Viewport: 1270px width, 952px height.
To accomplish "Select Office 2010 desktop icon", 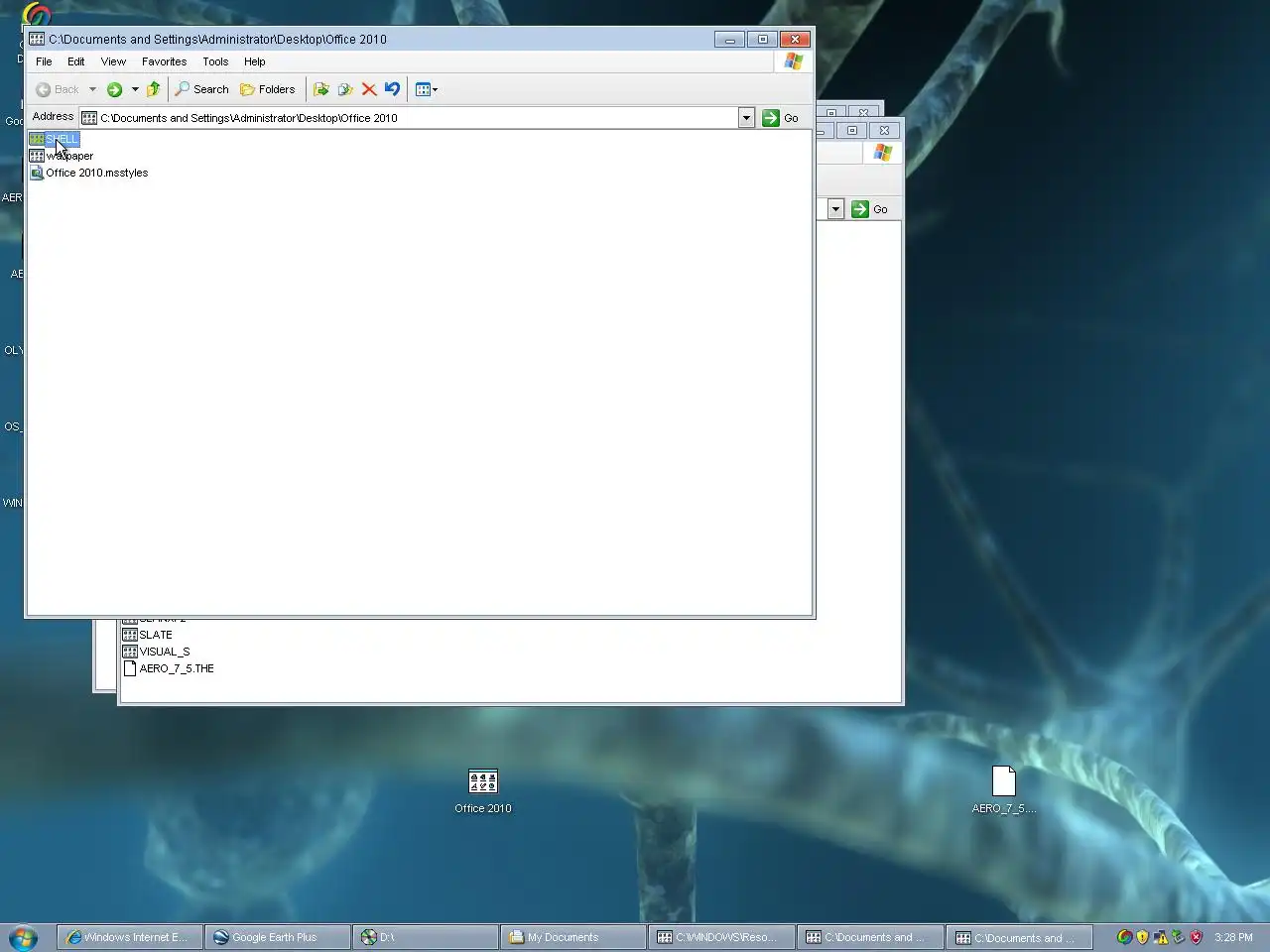I will (x=483, y=790).
